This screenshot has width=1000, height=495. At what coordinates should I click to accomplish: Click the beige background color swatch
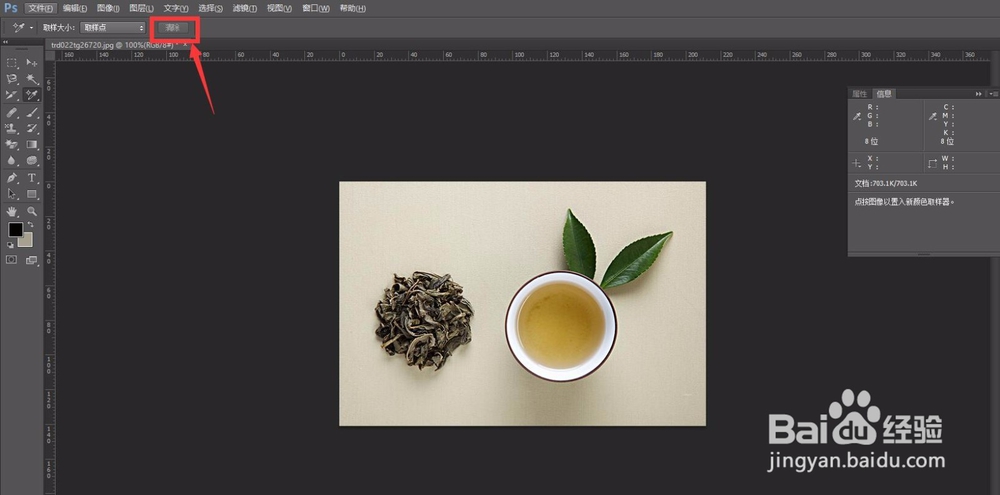pyautogui.click(x=27, y=241)
